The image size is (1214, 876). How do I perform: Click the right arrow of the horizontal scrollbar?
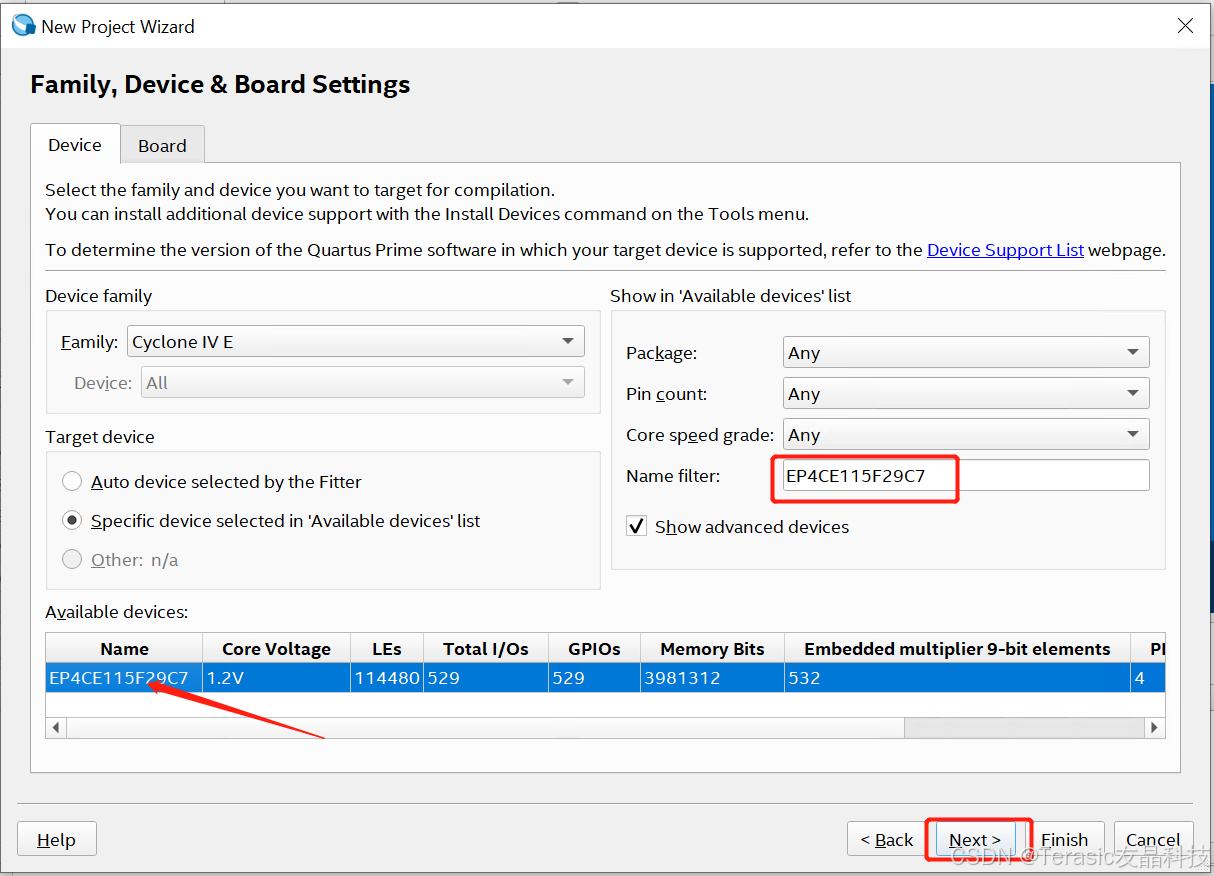(1155, 727)
